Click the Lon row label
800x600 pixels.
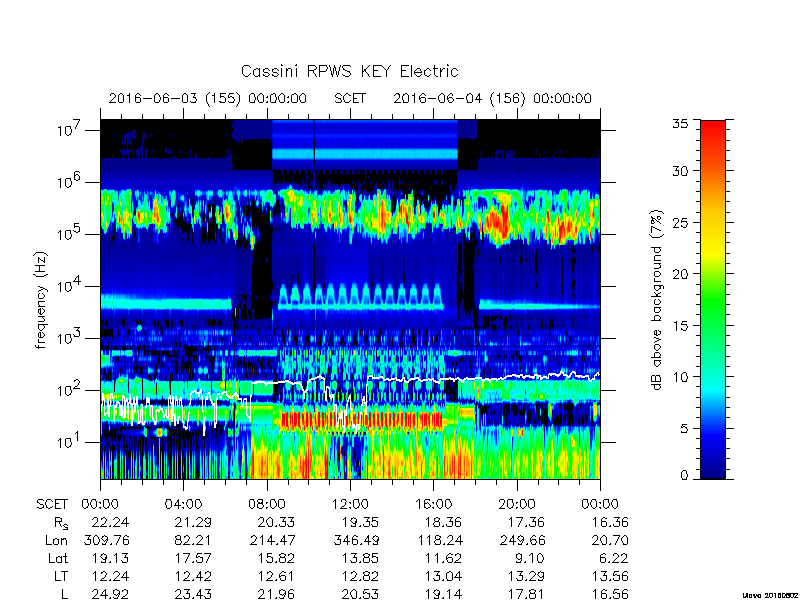[x=56, y=540]
